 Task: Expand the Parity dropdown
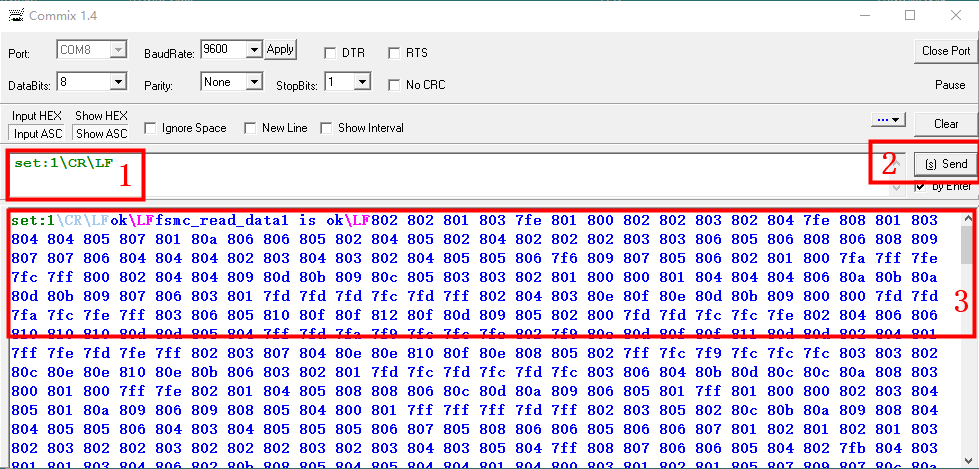click(x=253, y=82)
